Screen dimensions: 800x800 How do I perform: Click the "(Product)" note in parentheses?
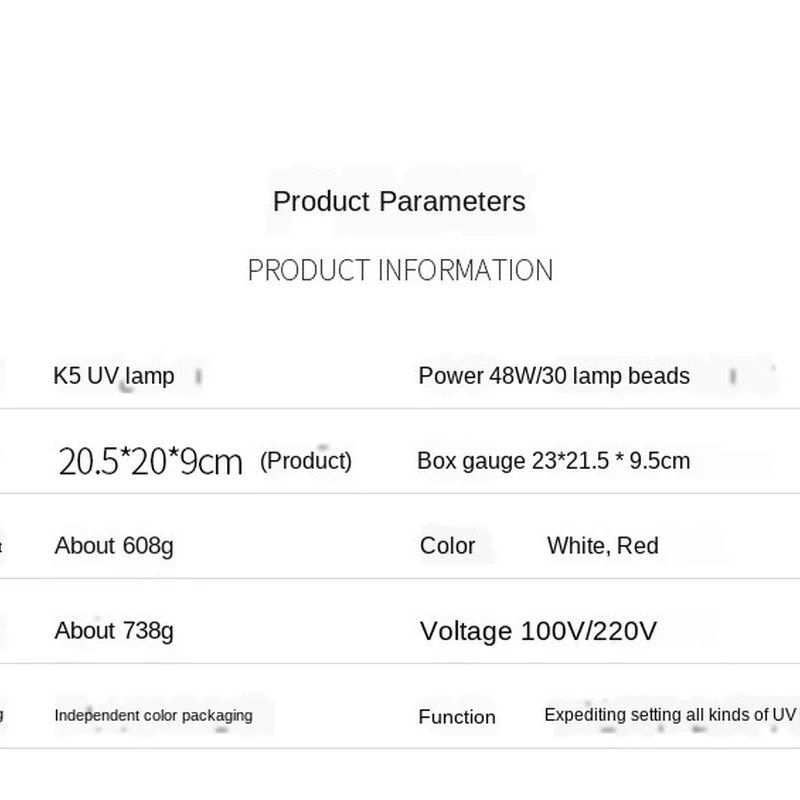pyautogui.click(x=306, y=461)
